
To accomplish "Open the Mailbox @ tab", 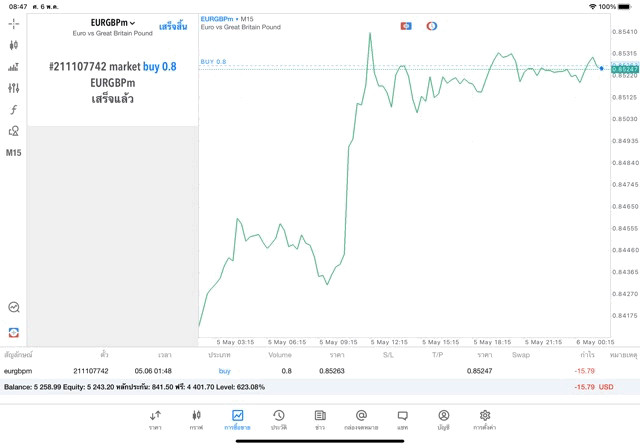I will [x=361, y=420].
